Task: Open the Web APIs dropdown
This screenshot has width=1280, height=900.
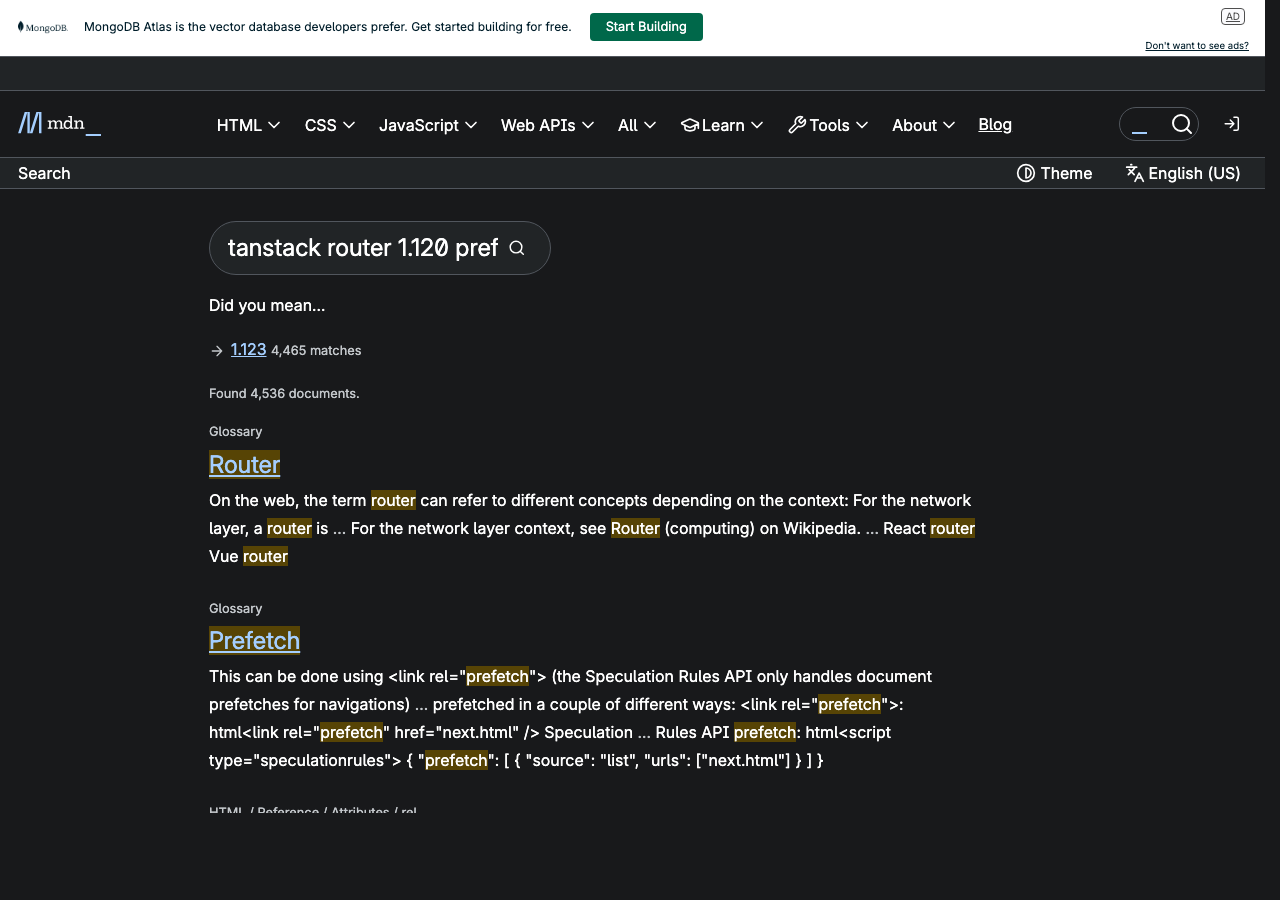Action: pyautogui.click(x=546, y=125)
